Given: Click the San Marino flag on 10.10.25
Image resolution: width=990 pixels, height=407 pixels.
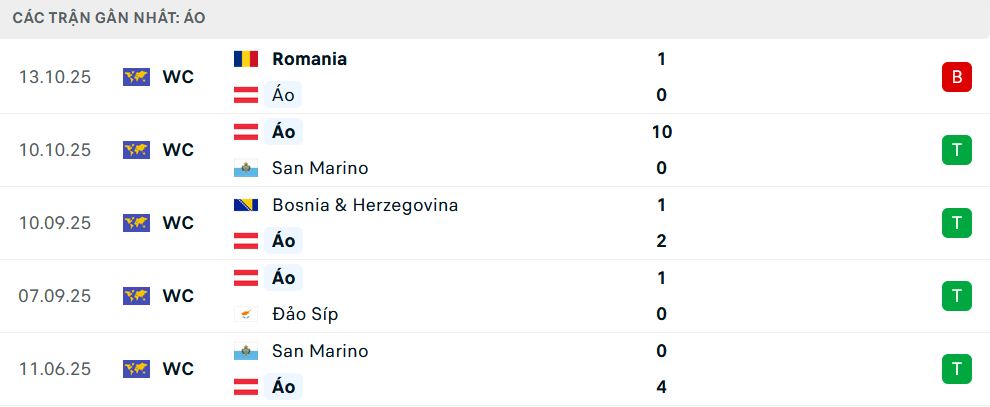Looking at the screenshot, I should coord(246,168).
